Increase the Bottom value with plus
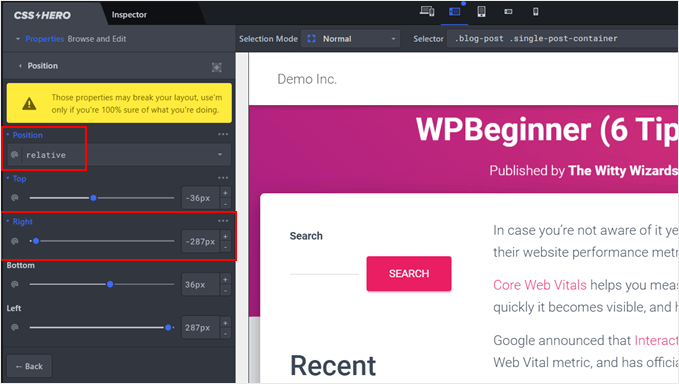Image resolution: width=679 pixels, height=384 pixels. click(225, 279)
